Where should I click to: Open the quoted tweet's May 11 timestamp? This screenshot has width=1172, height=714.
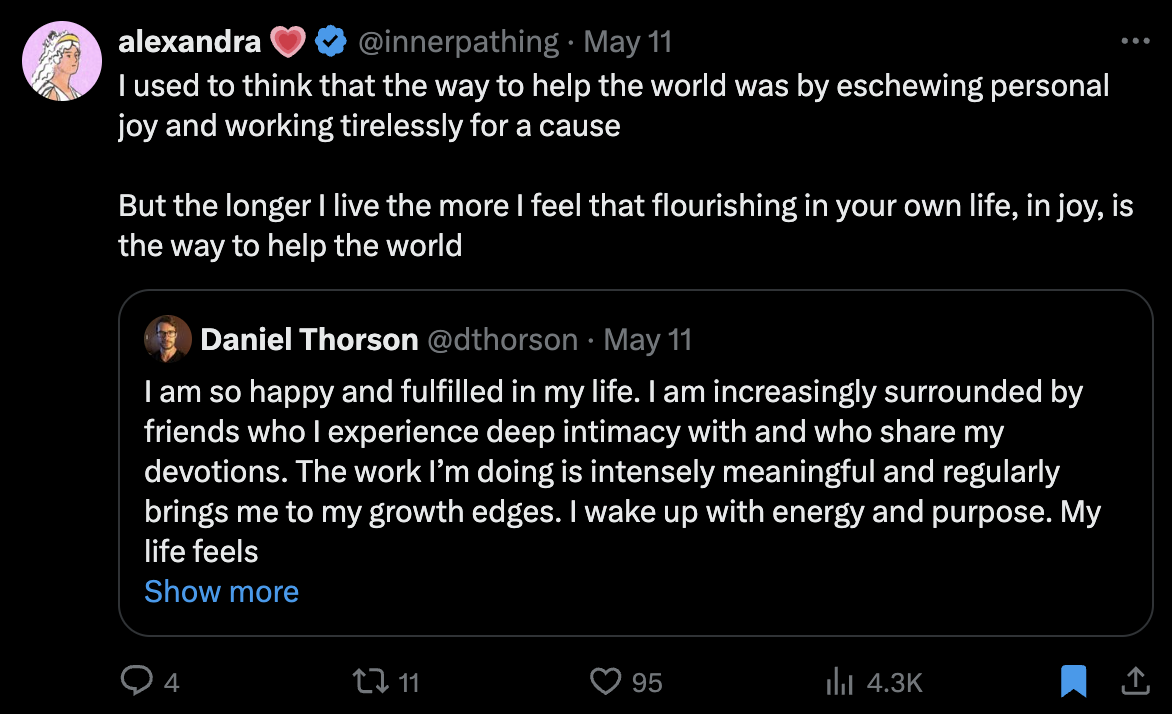(x=648, y=340)
